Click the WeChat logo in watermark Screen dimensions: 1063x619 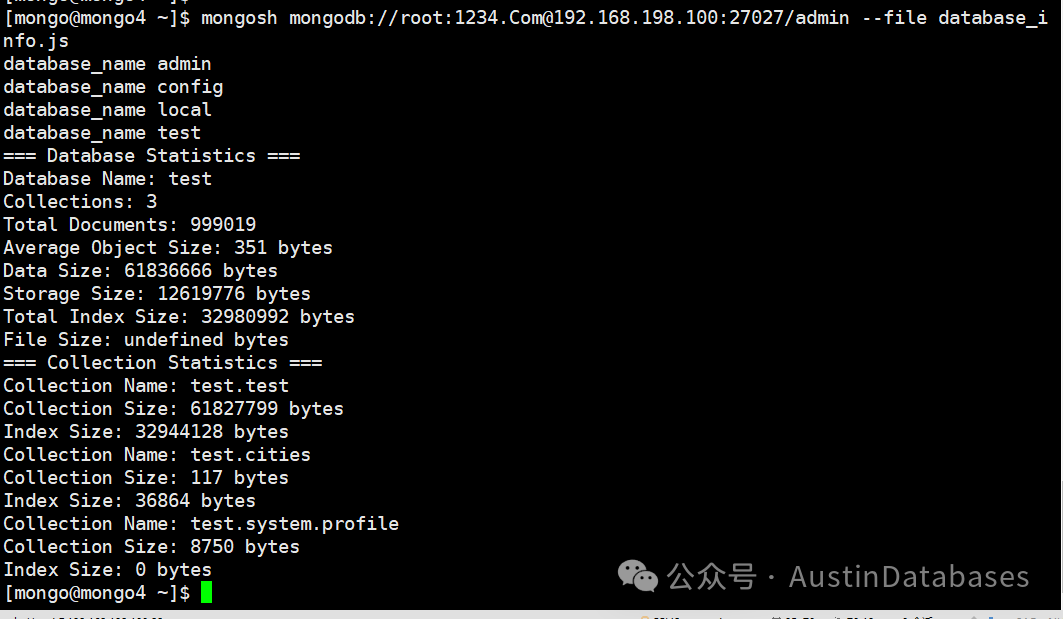pyautogui.click(x=638, y=576)
